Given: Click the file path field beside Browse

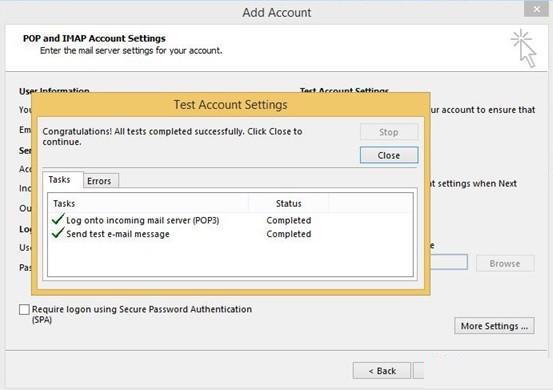Looking at the screenshot, I should (x=449, y=262).
